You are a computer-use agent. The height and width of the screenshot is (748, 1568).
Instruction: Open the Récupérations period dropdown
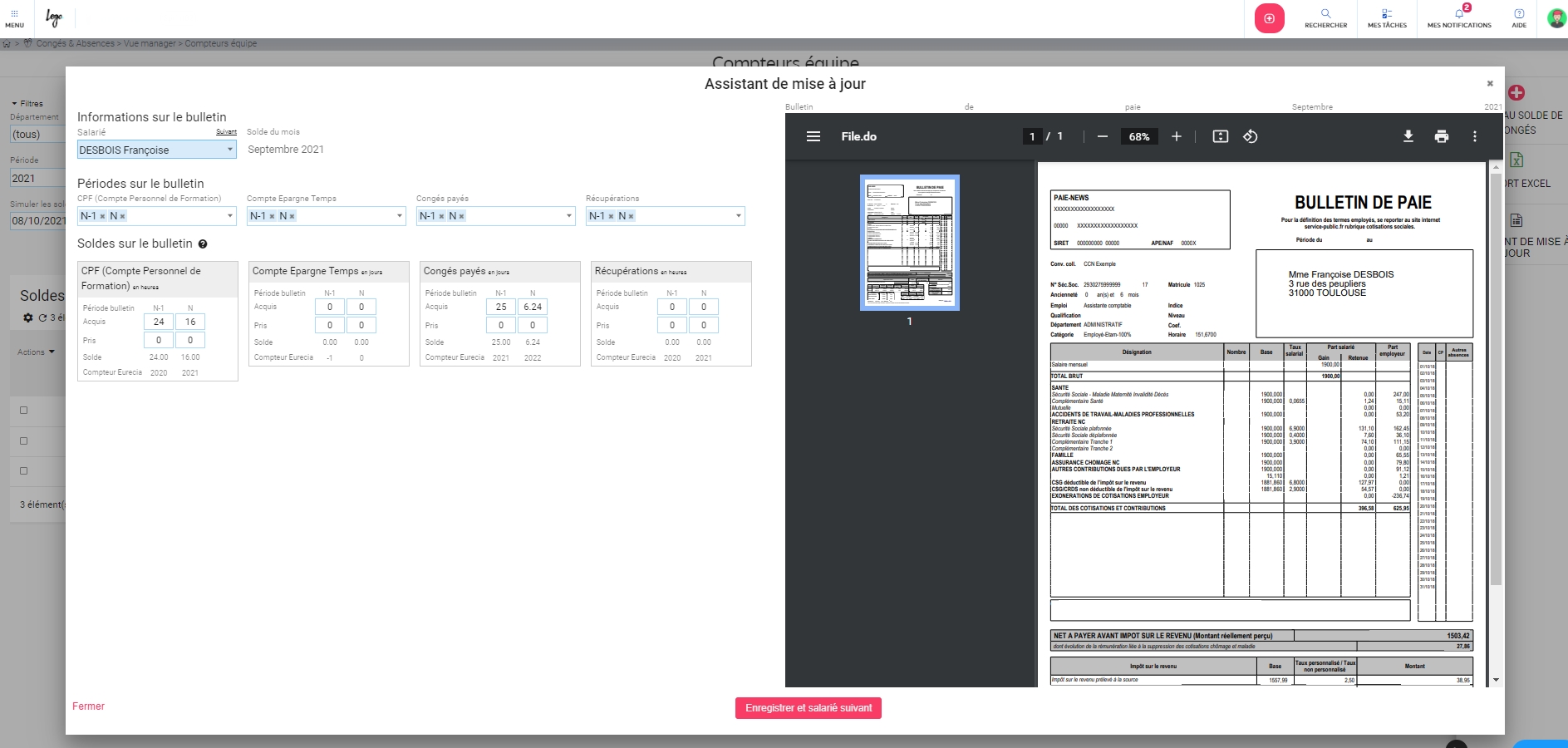(x=739, y=216)
